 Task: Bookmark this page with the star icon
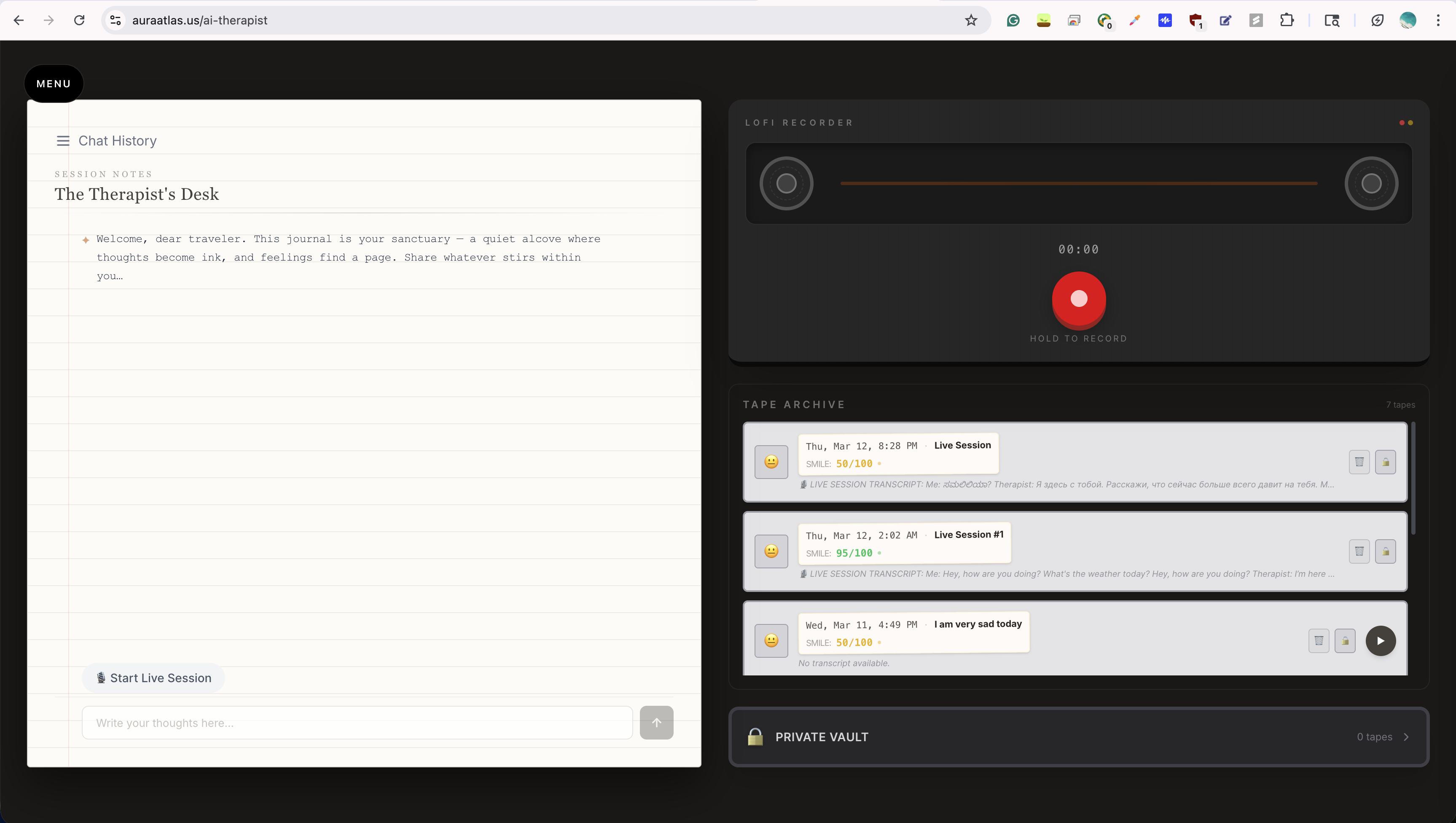point(970,20)
